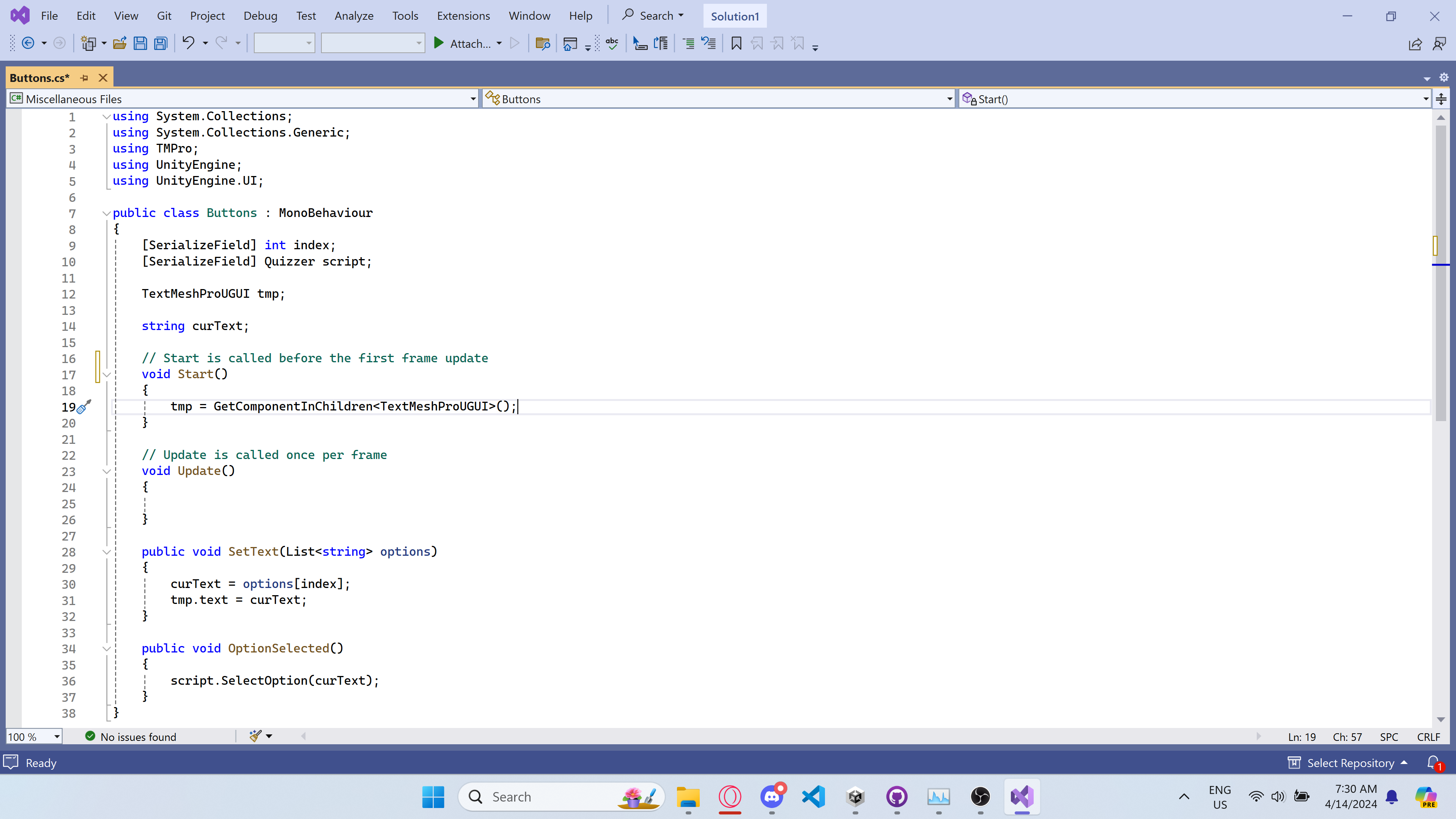The width and height of the screenshot is (1456, 819).
Task: Click the spell checker abc icon
Action: (612, 44)
